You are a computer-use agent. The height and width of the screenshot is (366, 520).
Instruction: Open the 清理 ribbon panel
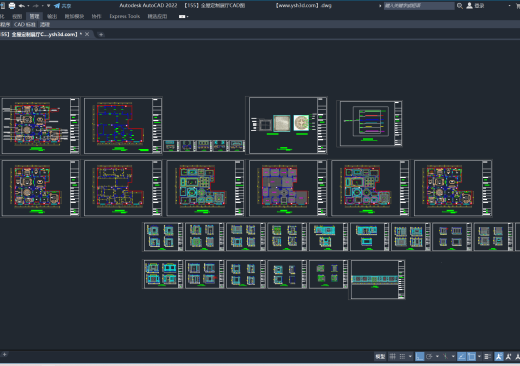(45, 24)
